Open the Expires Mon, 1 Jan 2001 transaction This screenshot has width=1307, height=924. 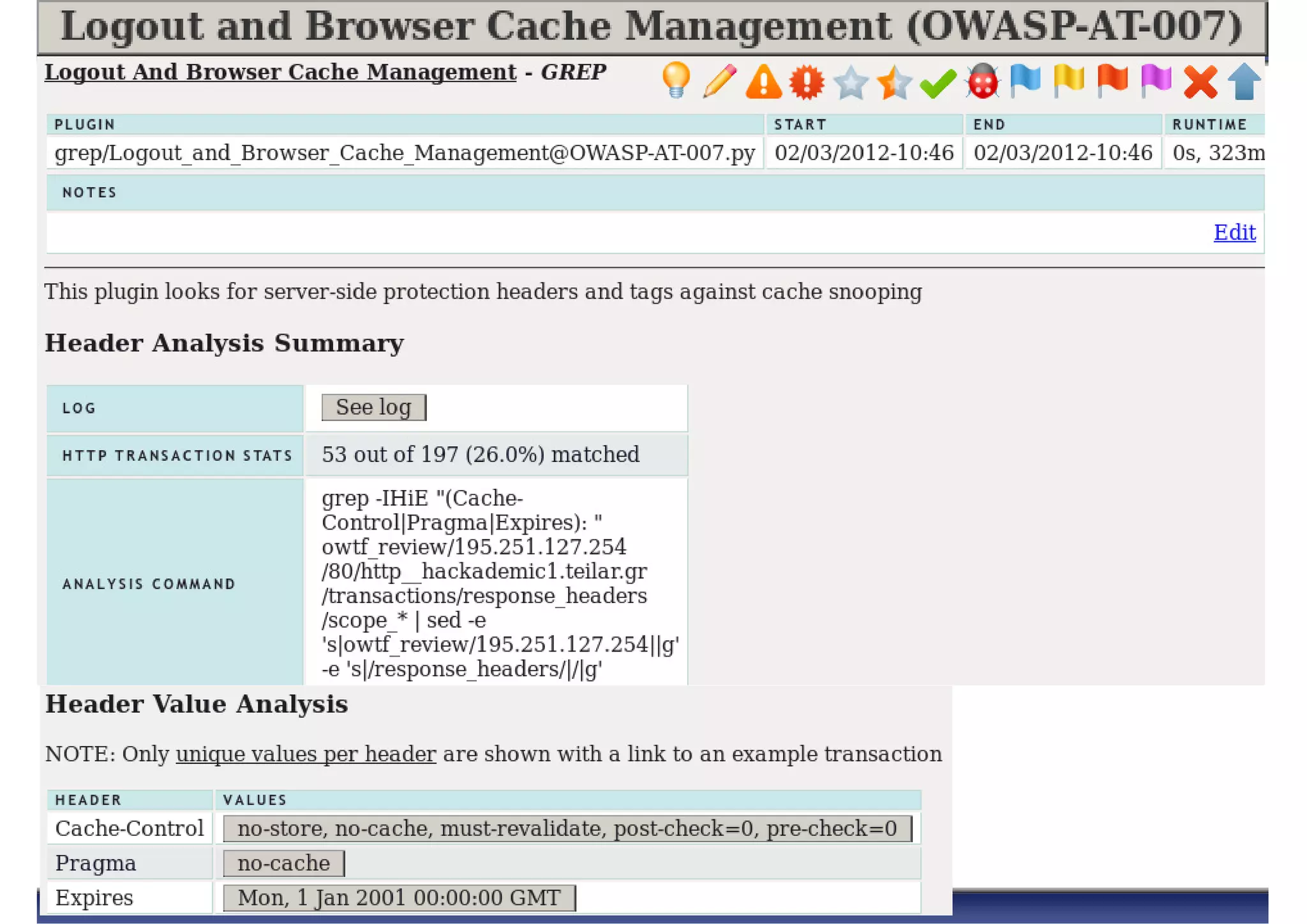(399, 897)
